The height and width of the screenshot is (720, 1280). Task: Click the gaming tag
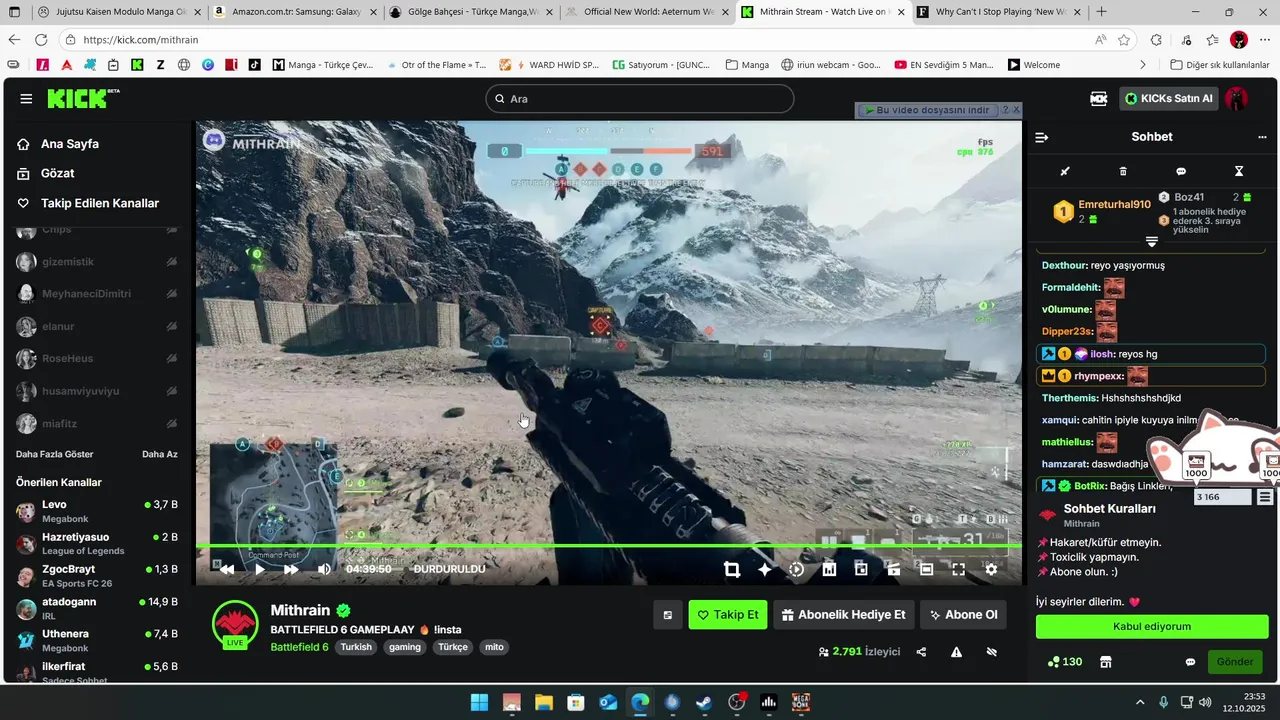click(405, 647)
